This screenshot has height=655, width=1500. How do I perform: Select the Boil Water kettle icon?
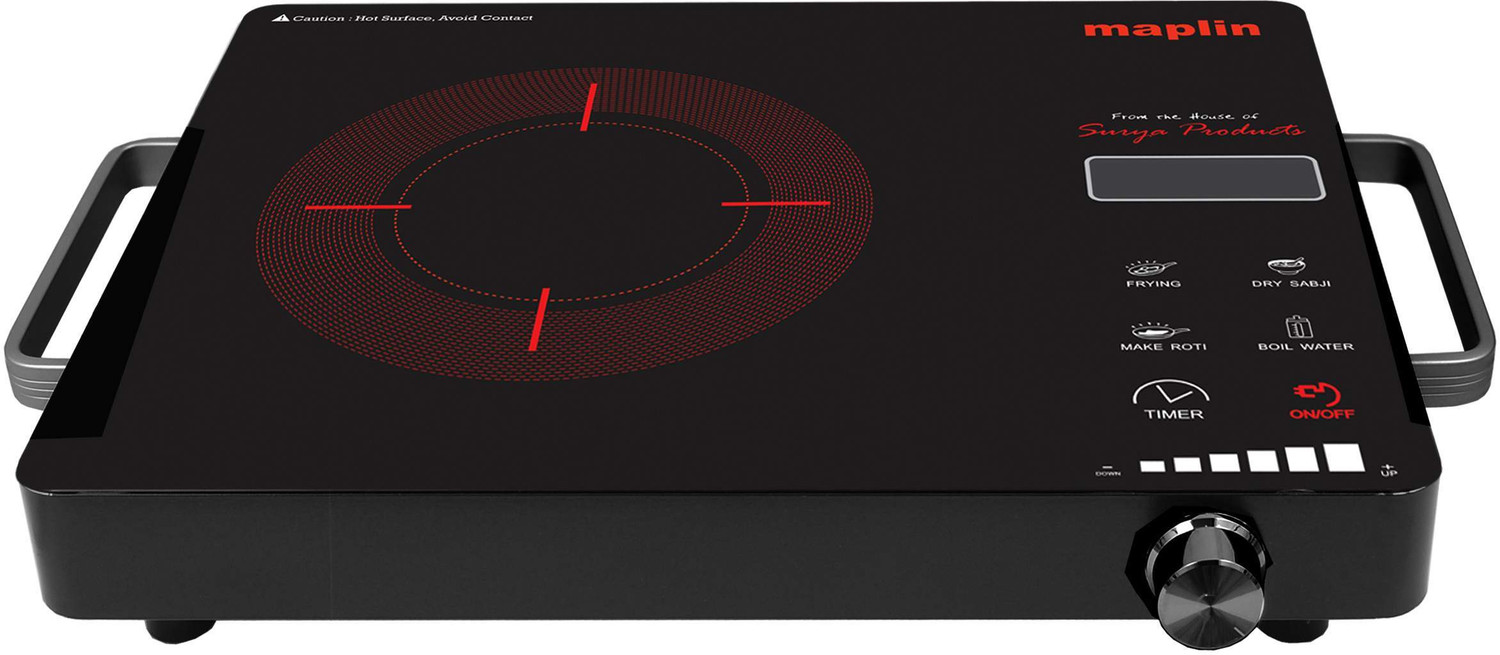[x=1297, y=328]
